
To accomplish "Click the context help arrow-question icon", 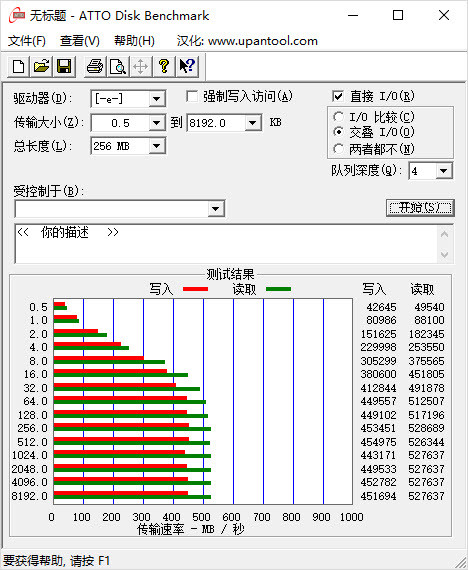I will click(x=187, y=67).
